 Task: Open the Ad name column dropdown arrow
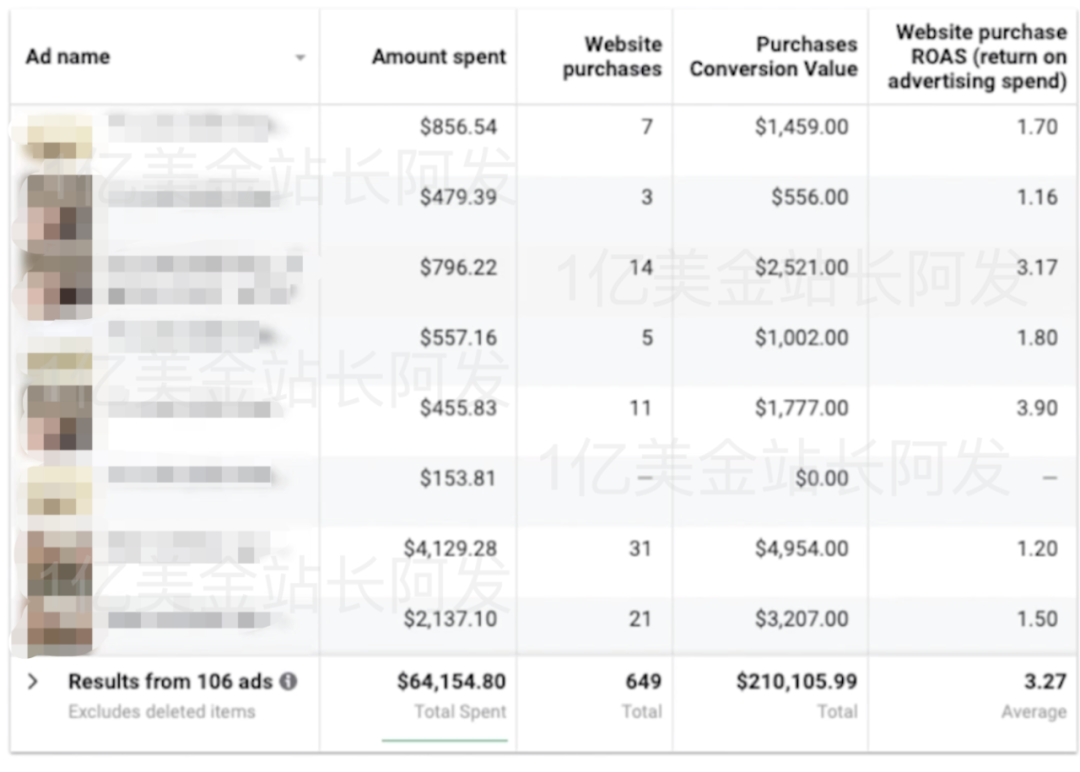300,58
